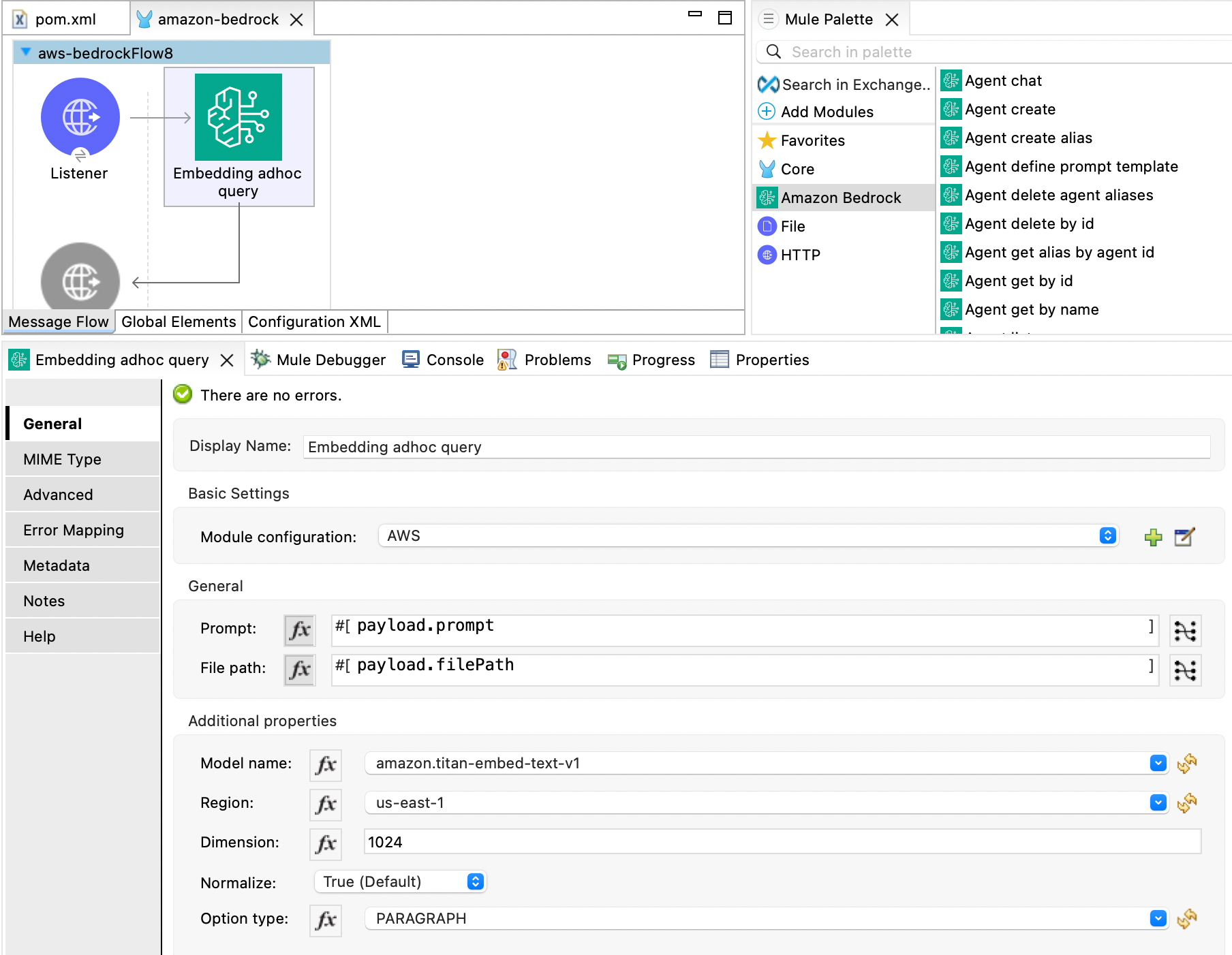Click the grey HTTP response listener icon
This screenshot has width=1232, height=955.
80,278
